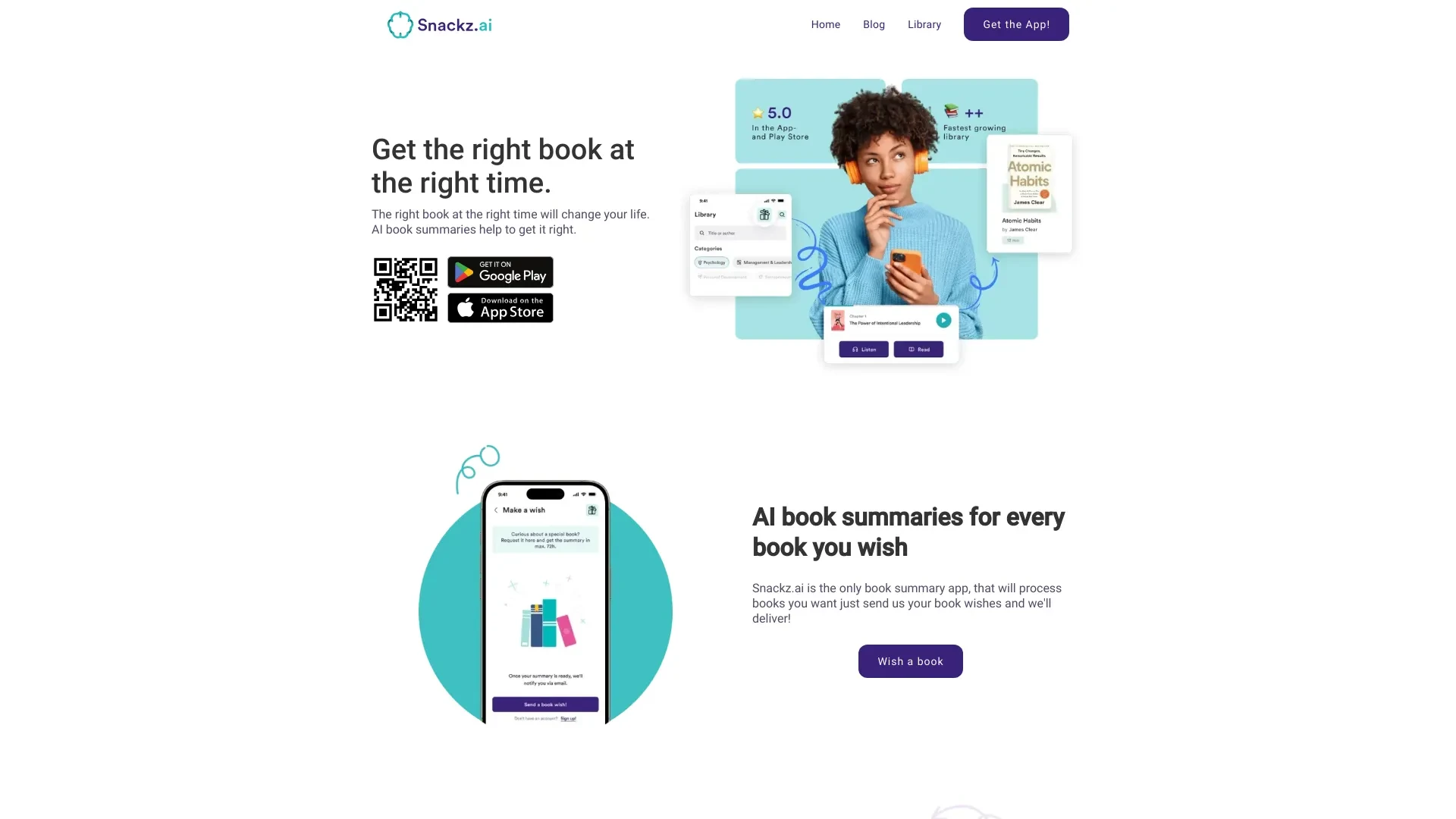Open the Atomic Habits book card
The width and height of the screenshot is (1456, 819).
[1028, 194]
